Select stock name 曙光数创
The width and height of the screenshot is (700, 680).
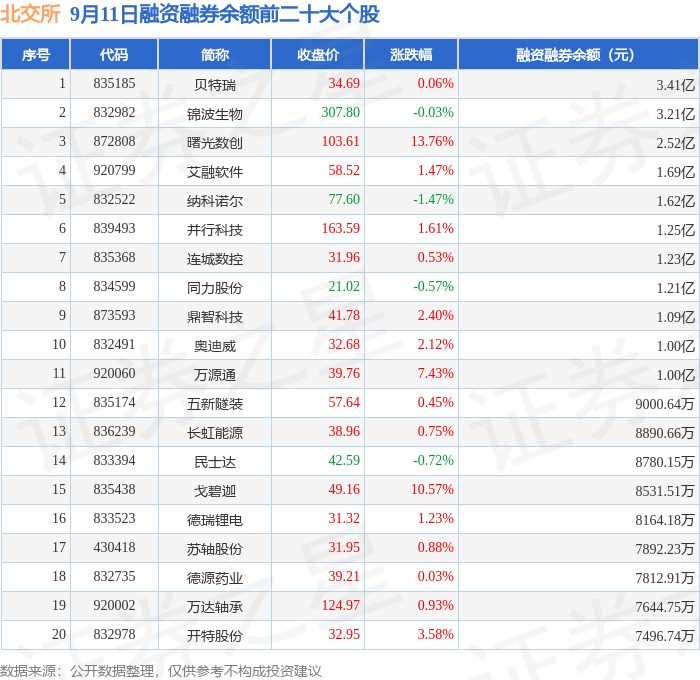click(215, 143)
